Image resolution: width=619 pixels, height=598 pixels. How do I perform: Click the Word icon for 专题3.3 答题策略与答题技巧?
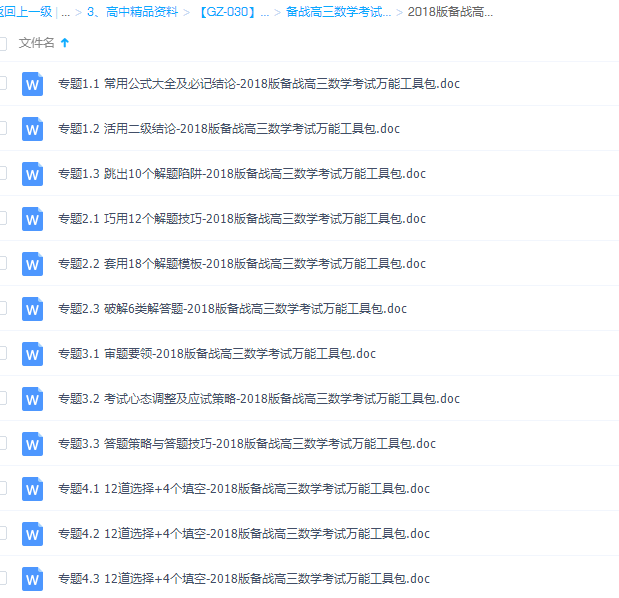point(33,444)
